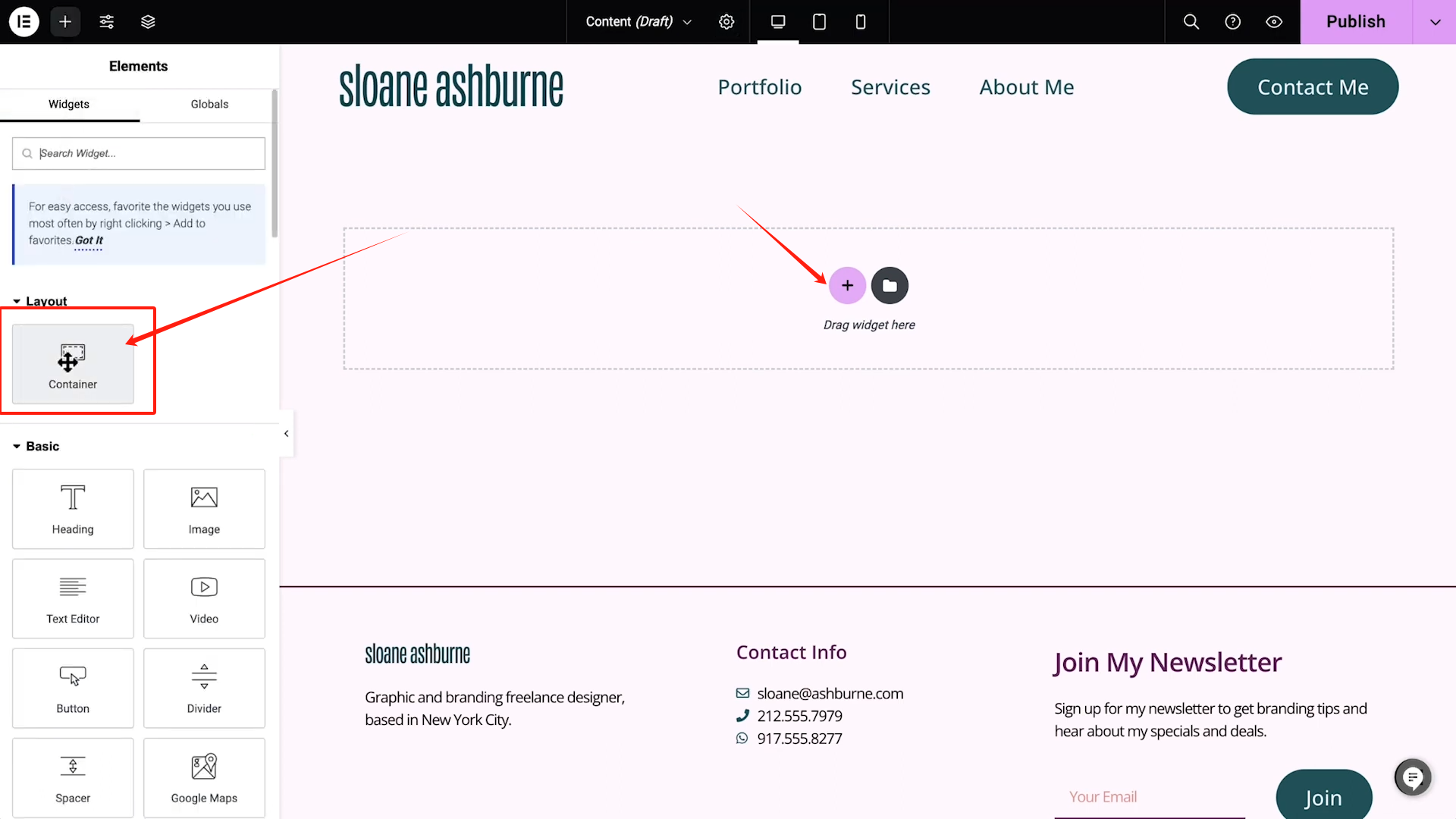Open the help question mark icon
Viewport: 1456px width, 819px height.
1233,21
